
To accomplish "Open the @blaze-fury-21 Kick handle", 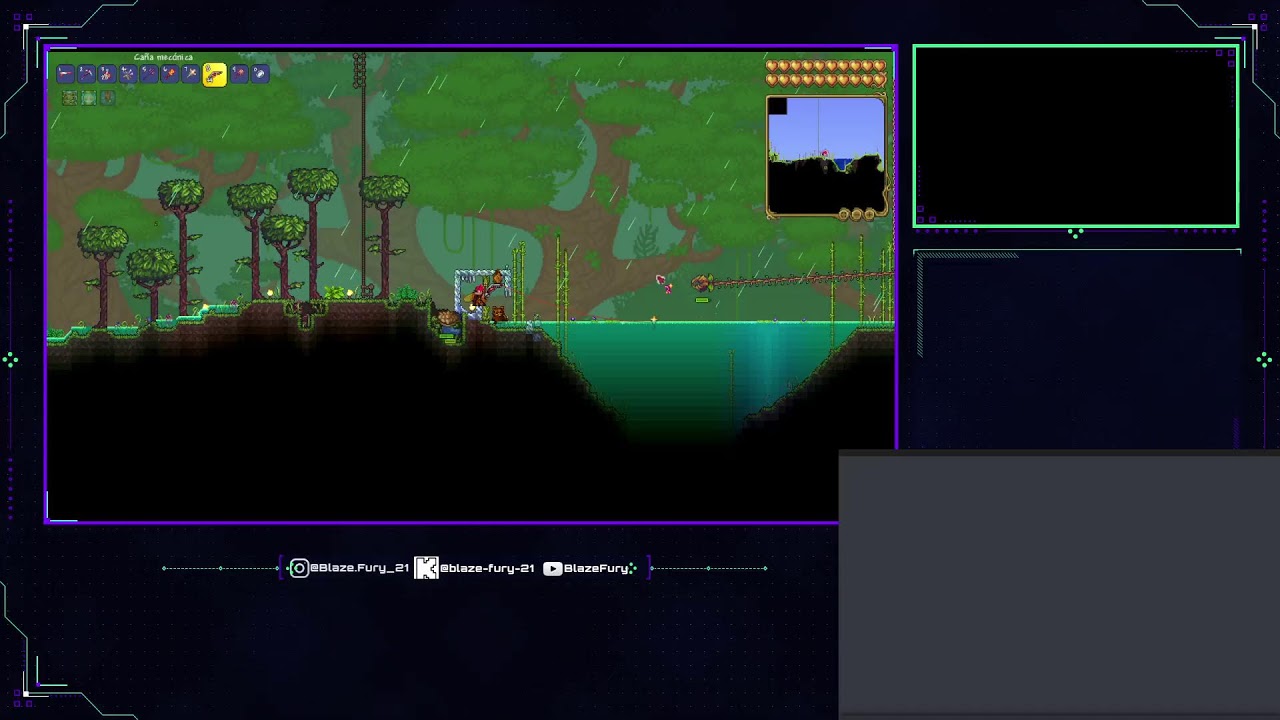I will click(x=487, y=568).
